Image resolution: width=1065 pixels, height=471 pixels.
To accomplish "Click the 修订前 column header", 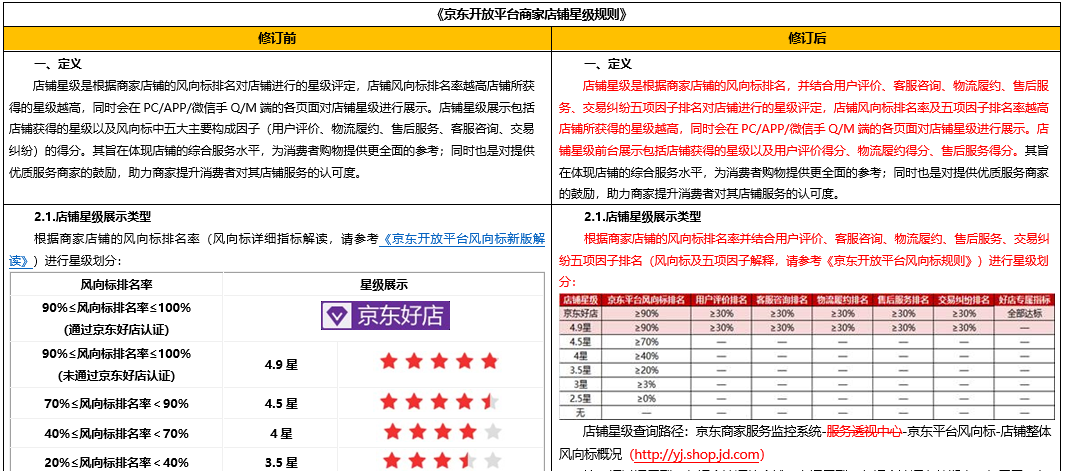I will [277, 39].
